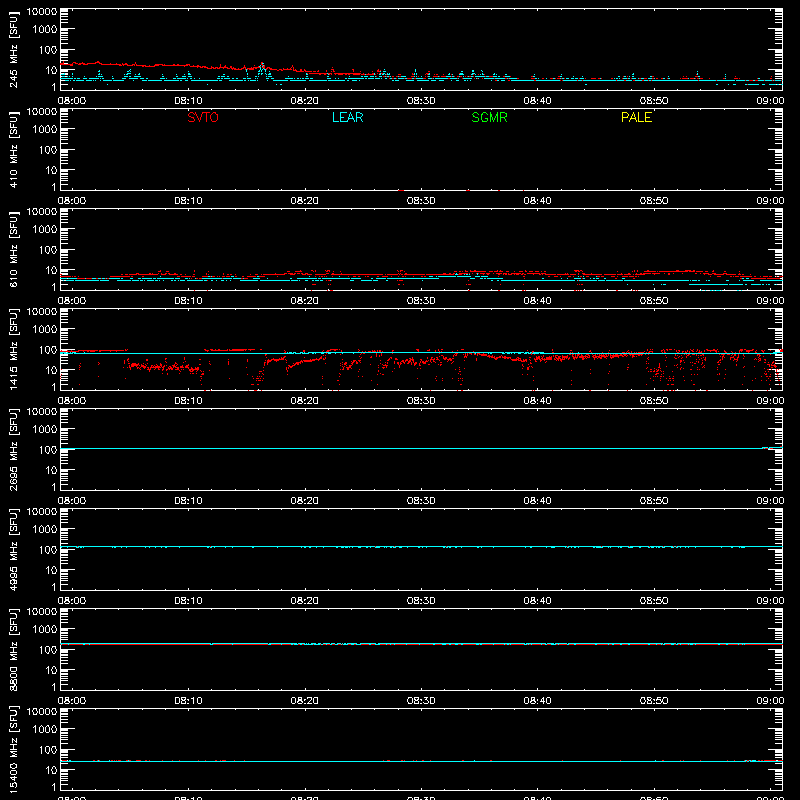
Task: Select the 610 MHz [SFU] axis title
Action: pos(13,250)
